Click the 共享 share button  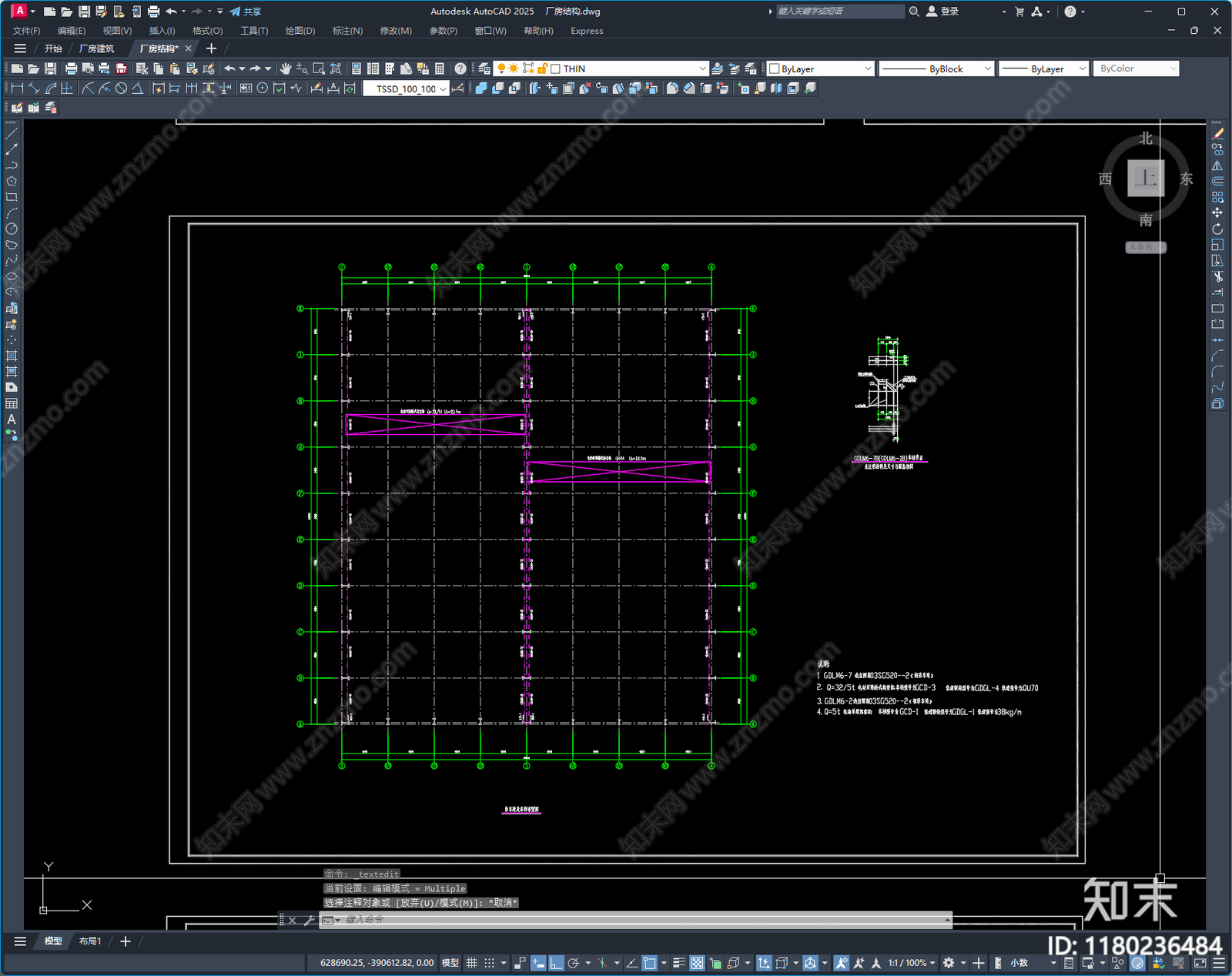point(246,12)
